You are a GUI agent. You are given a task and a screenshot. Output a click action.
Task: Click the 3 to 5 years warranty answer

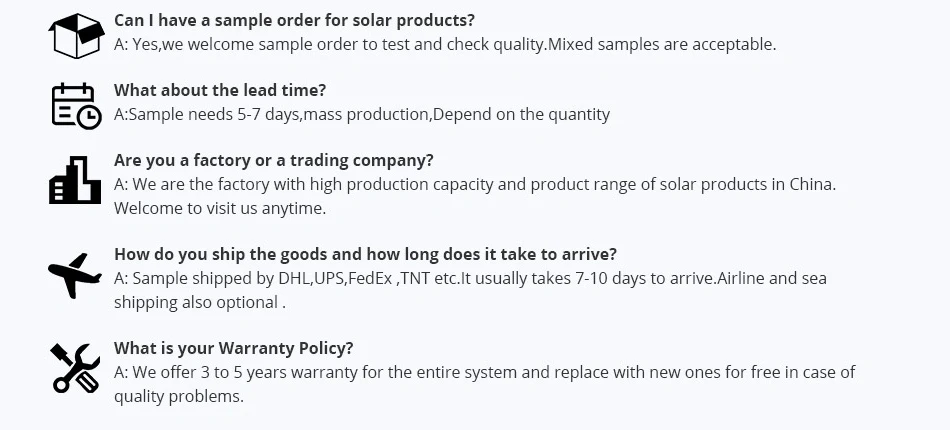pos(484,372)
